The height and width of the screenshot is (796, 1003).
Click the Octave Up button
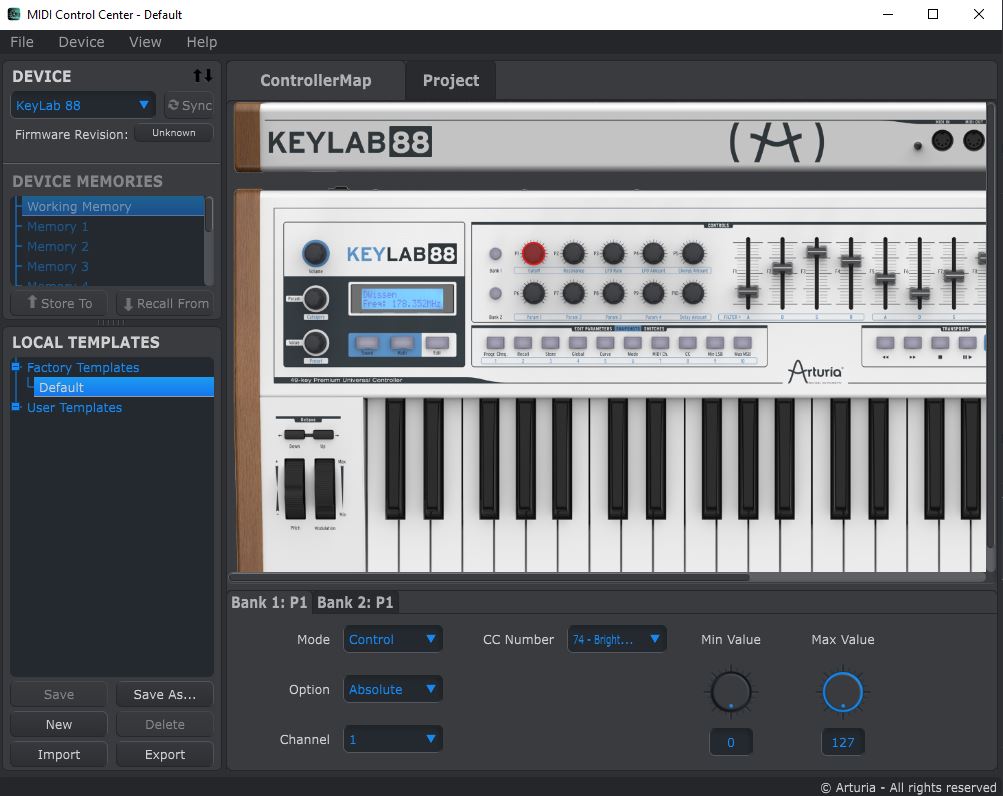click(322, 435)
